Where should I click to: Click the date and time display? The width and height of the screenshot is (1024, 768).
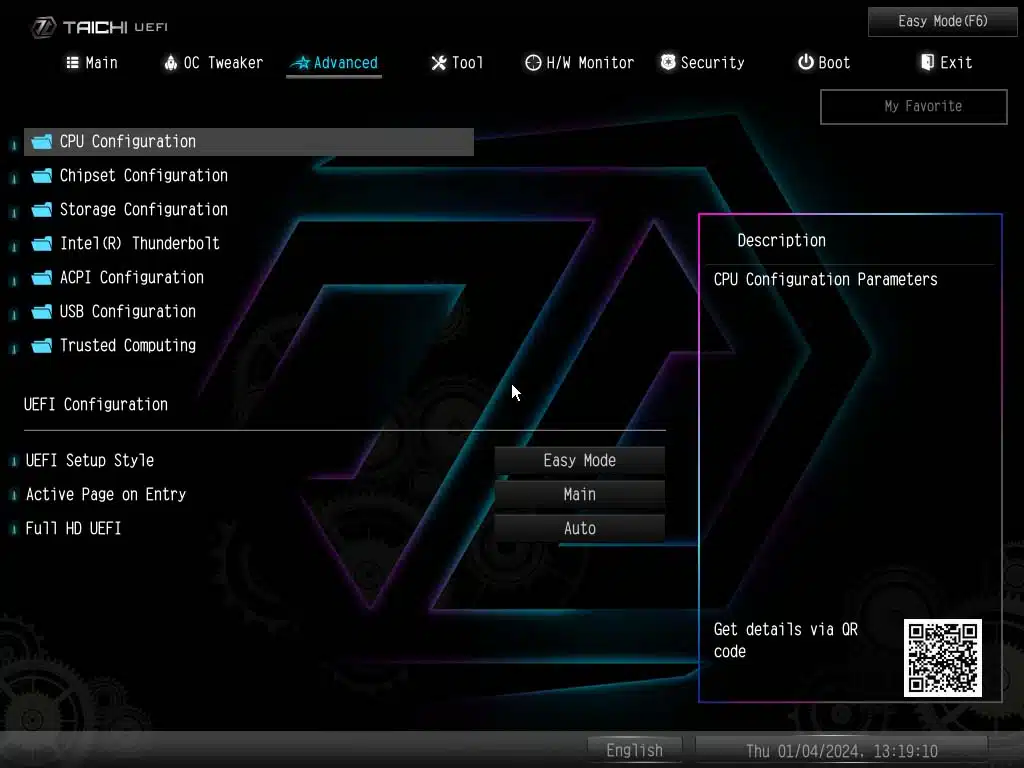841,750
